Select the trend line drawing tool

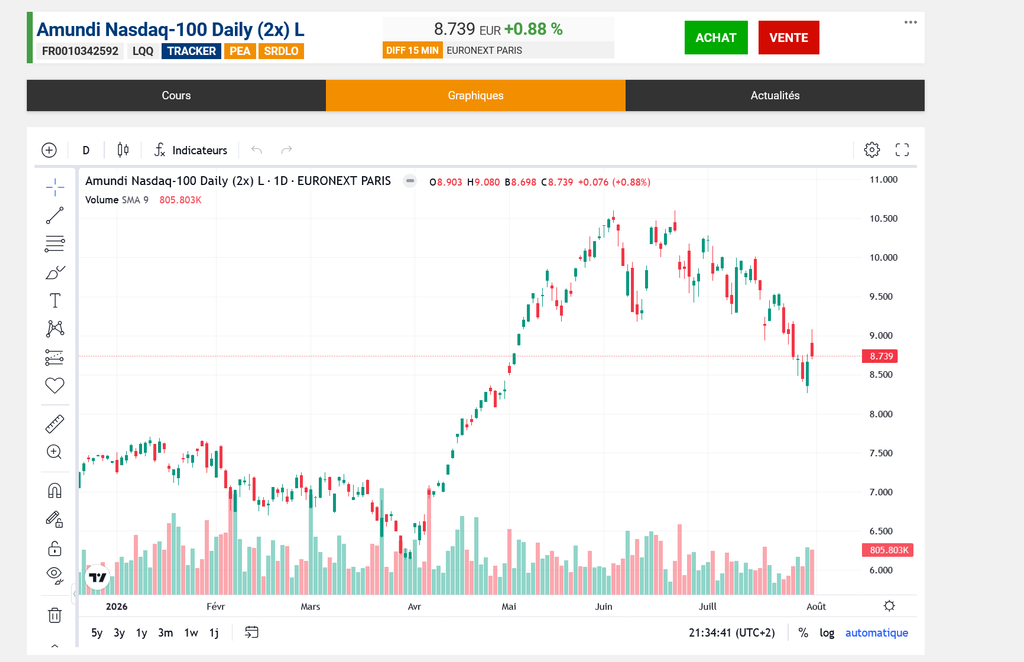tap(55, 215)
